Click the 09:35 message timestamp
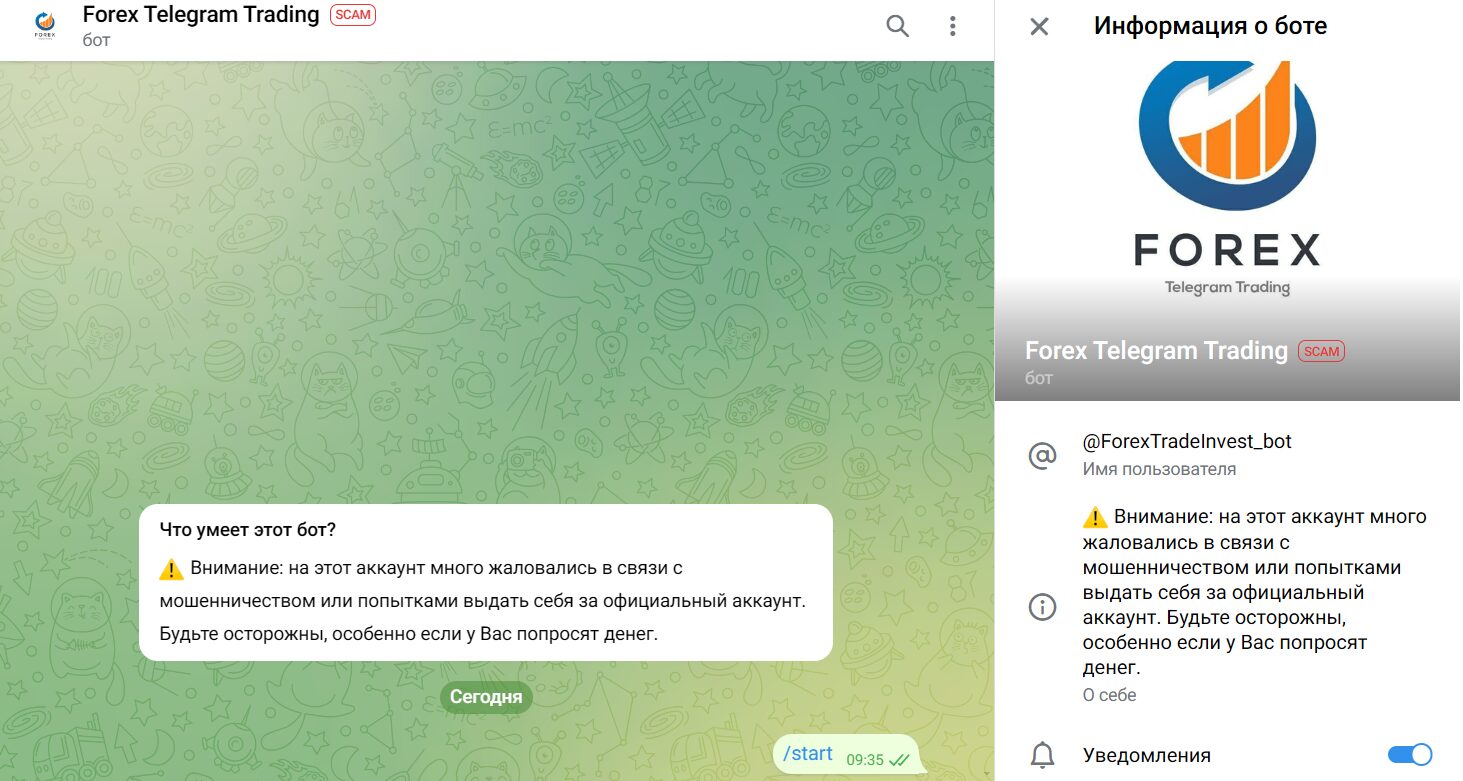The height and width of the screenshot is (781, 1463). tap(865, 760)
